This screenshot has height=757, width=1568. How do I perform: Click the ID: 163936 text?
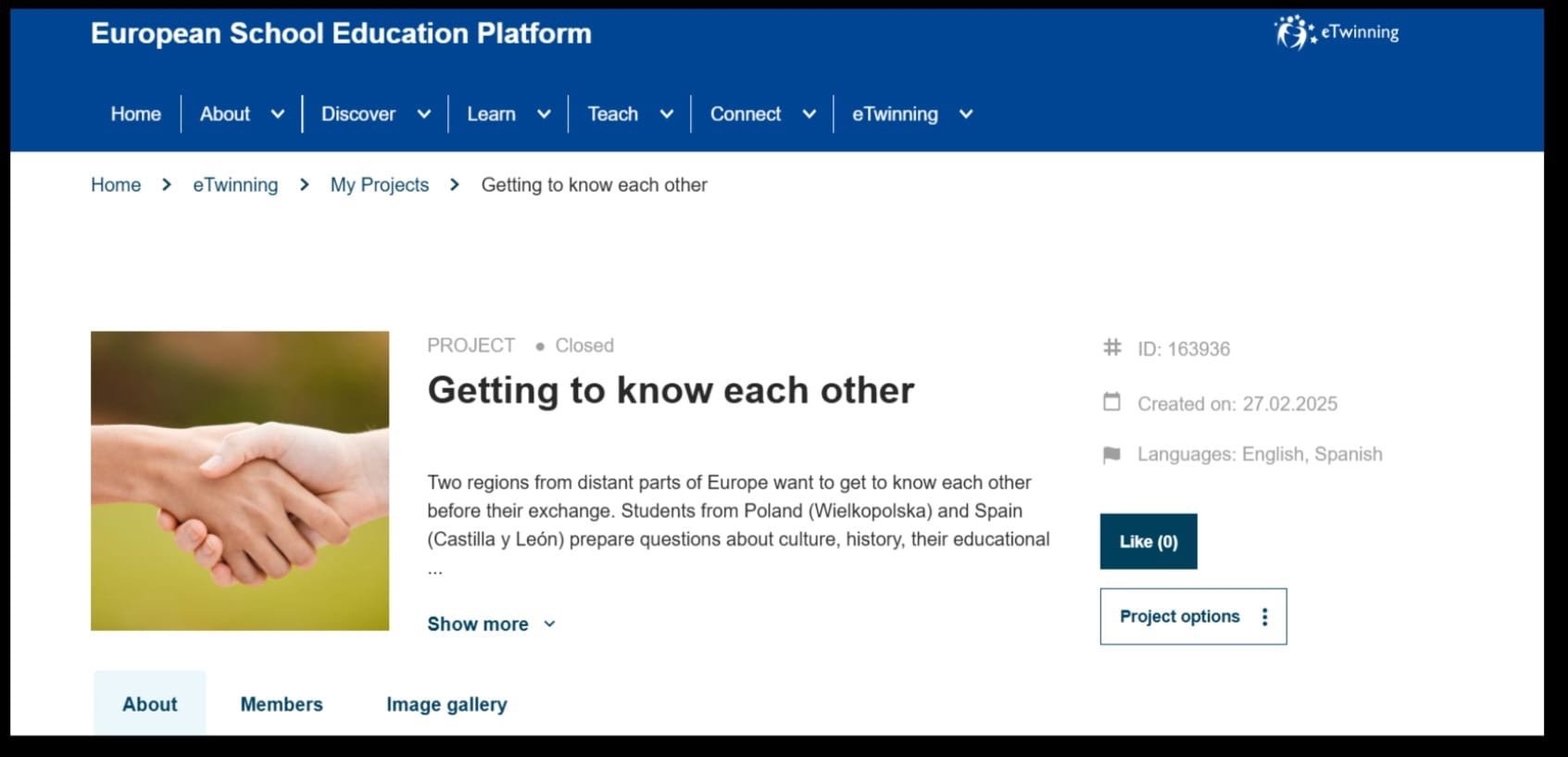1184,349
